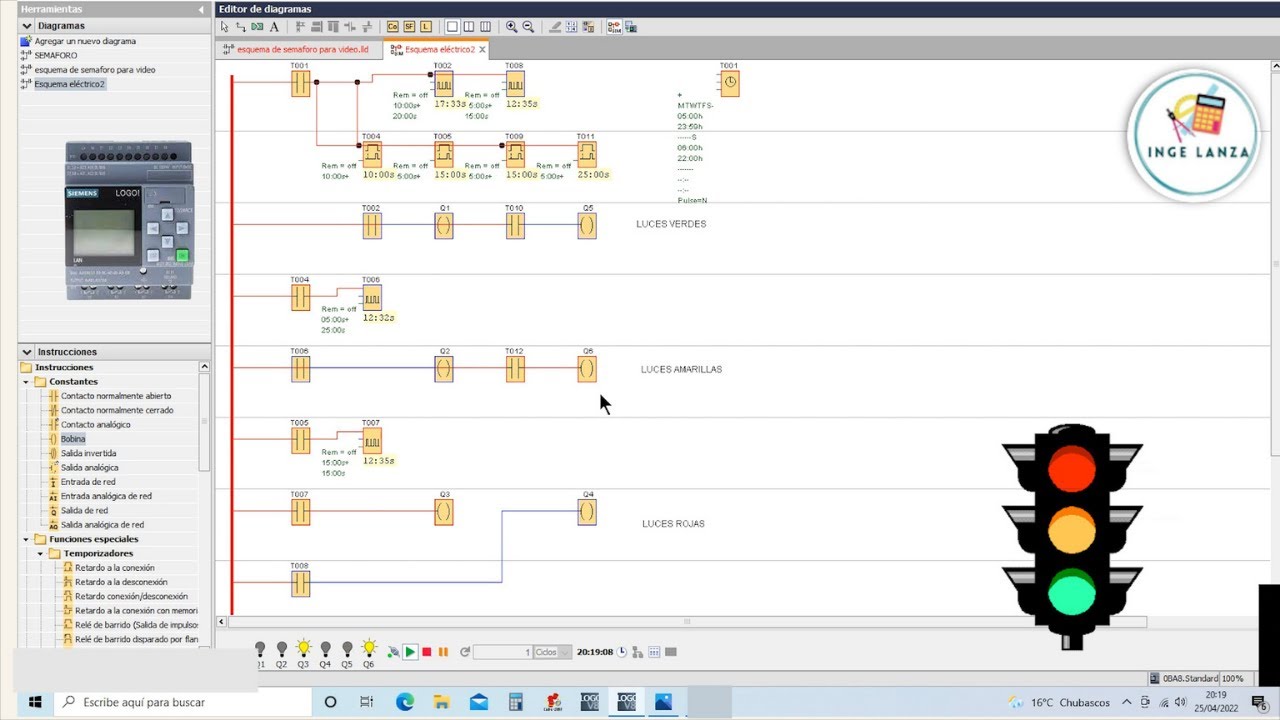Click the simulation clock icon next to 20:19:08
Viewport: 1280px width, 720px height.
click(x=622, y=652)
